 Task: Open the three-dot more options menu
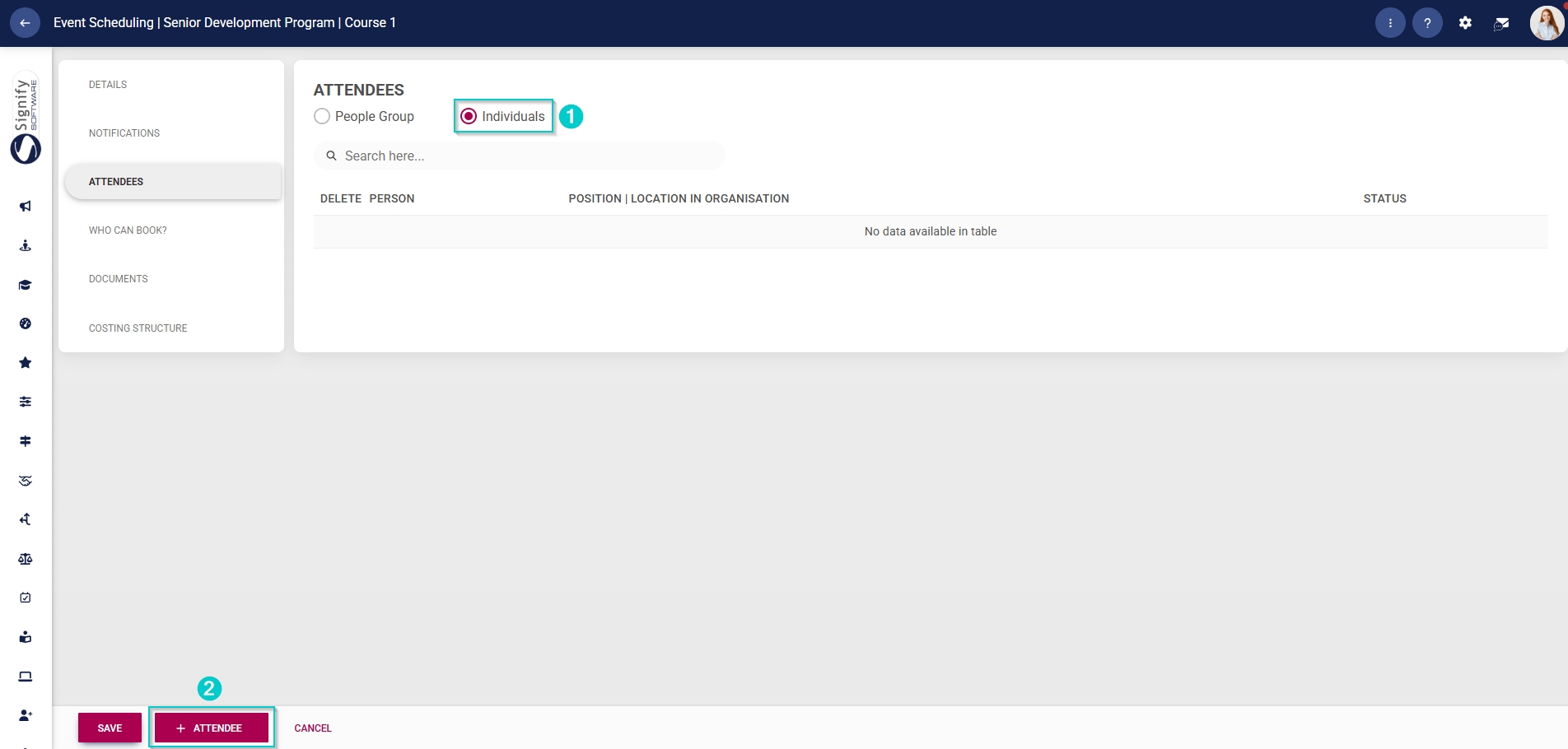pos(1390,23)
